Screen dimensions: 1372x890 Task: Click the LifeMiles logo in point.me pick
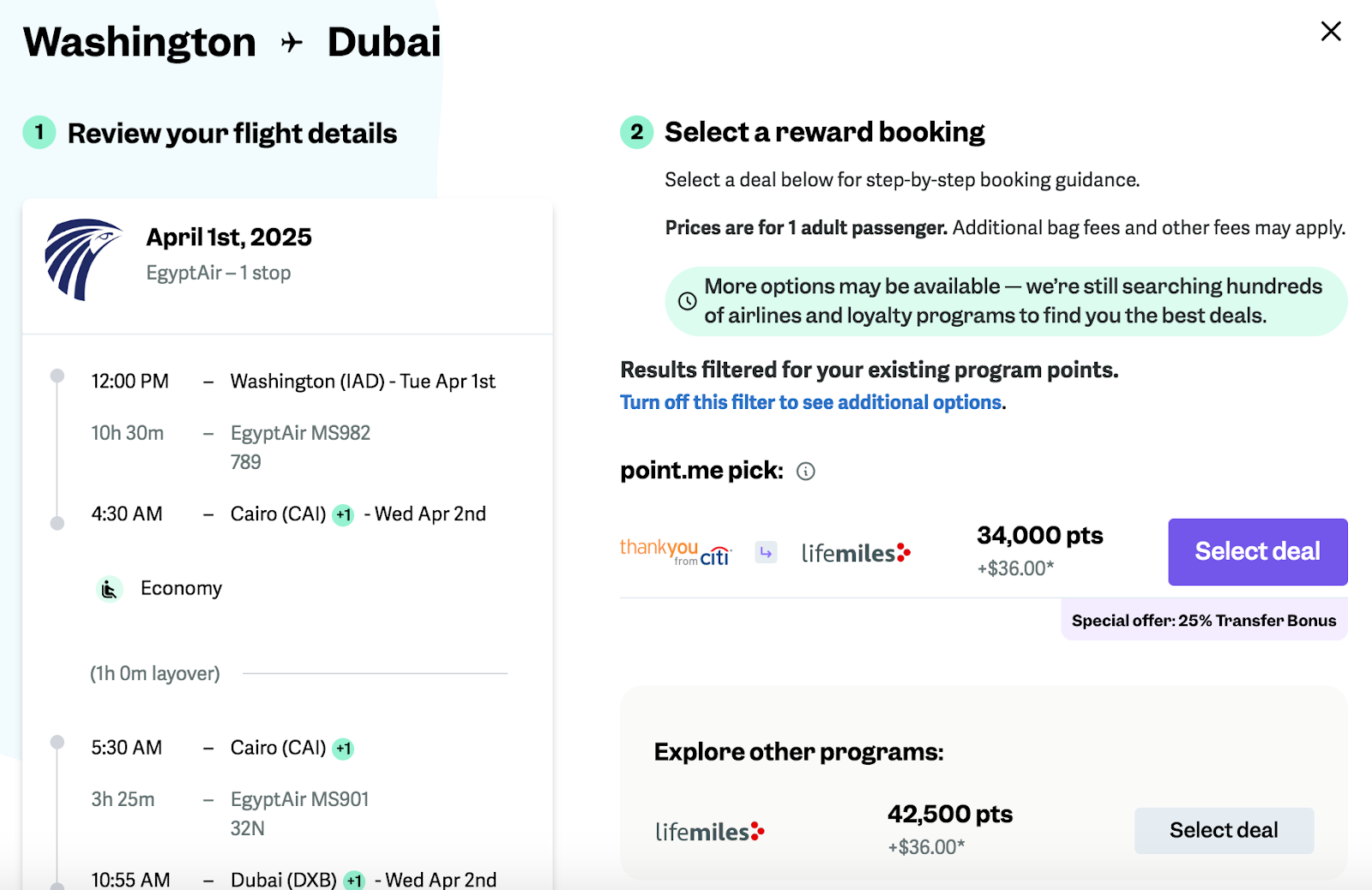[856, 553]
